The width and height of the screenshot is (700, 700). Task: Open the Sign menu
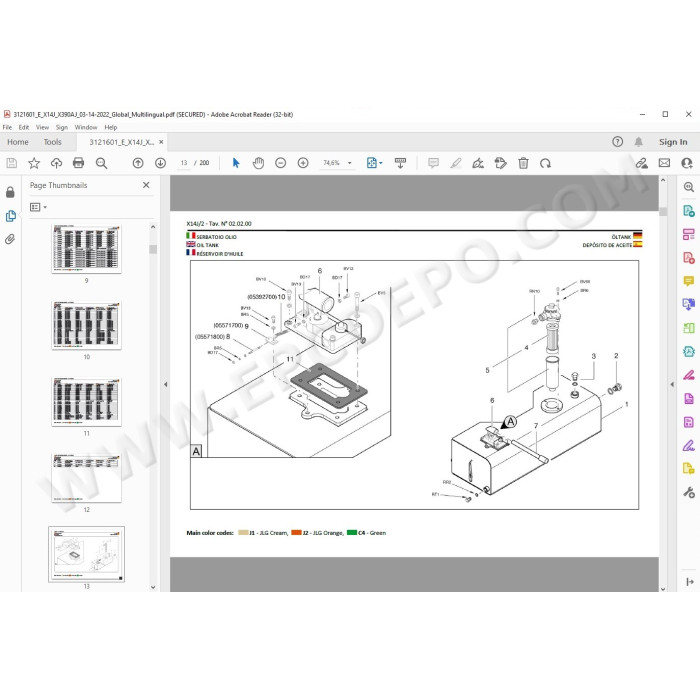tap(62, 127)
